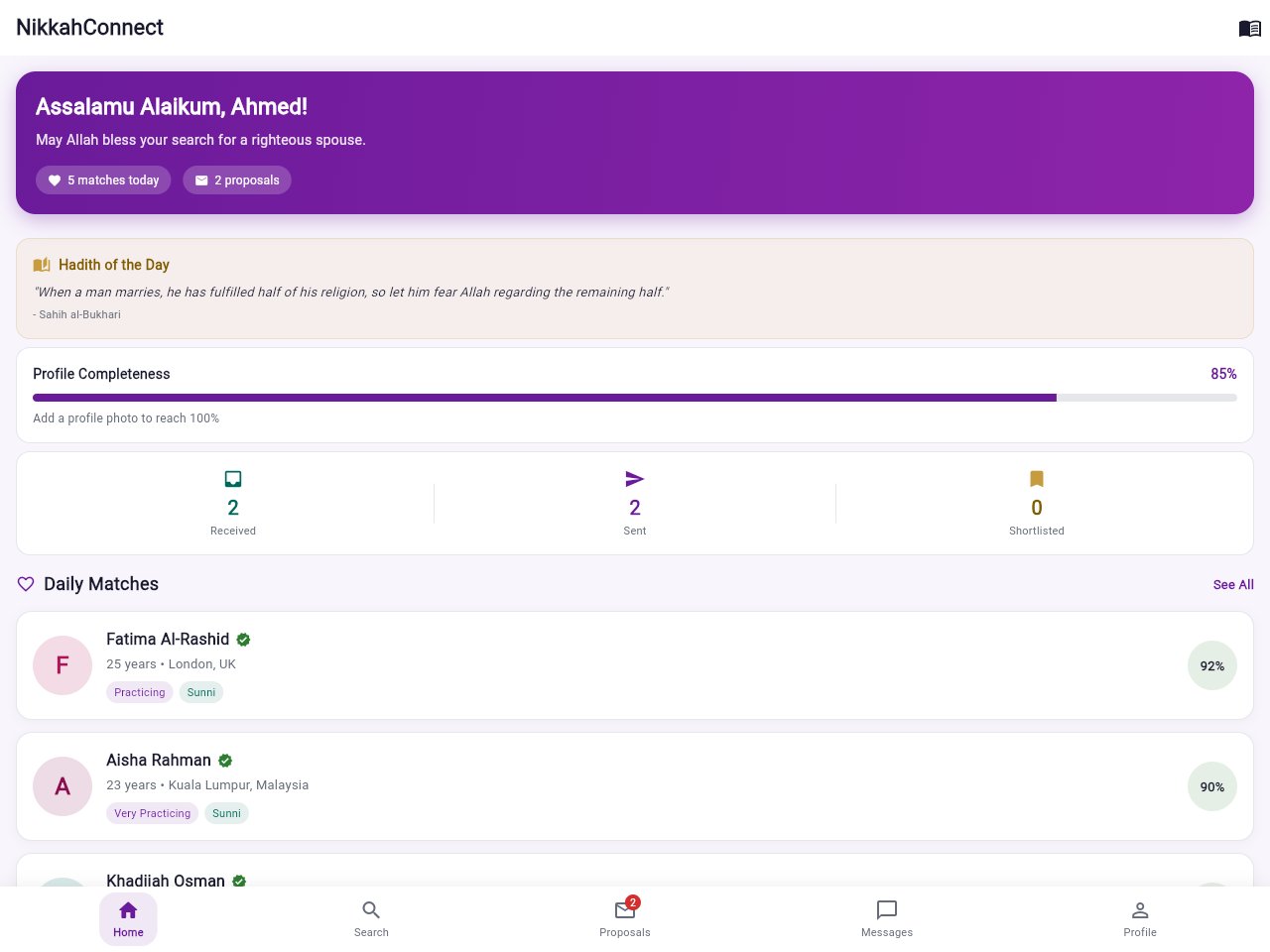The height and width of the screenshot is (952, 1270).
Task: Open the Search tab
Action: [371, 919]
